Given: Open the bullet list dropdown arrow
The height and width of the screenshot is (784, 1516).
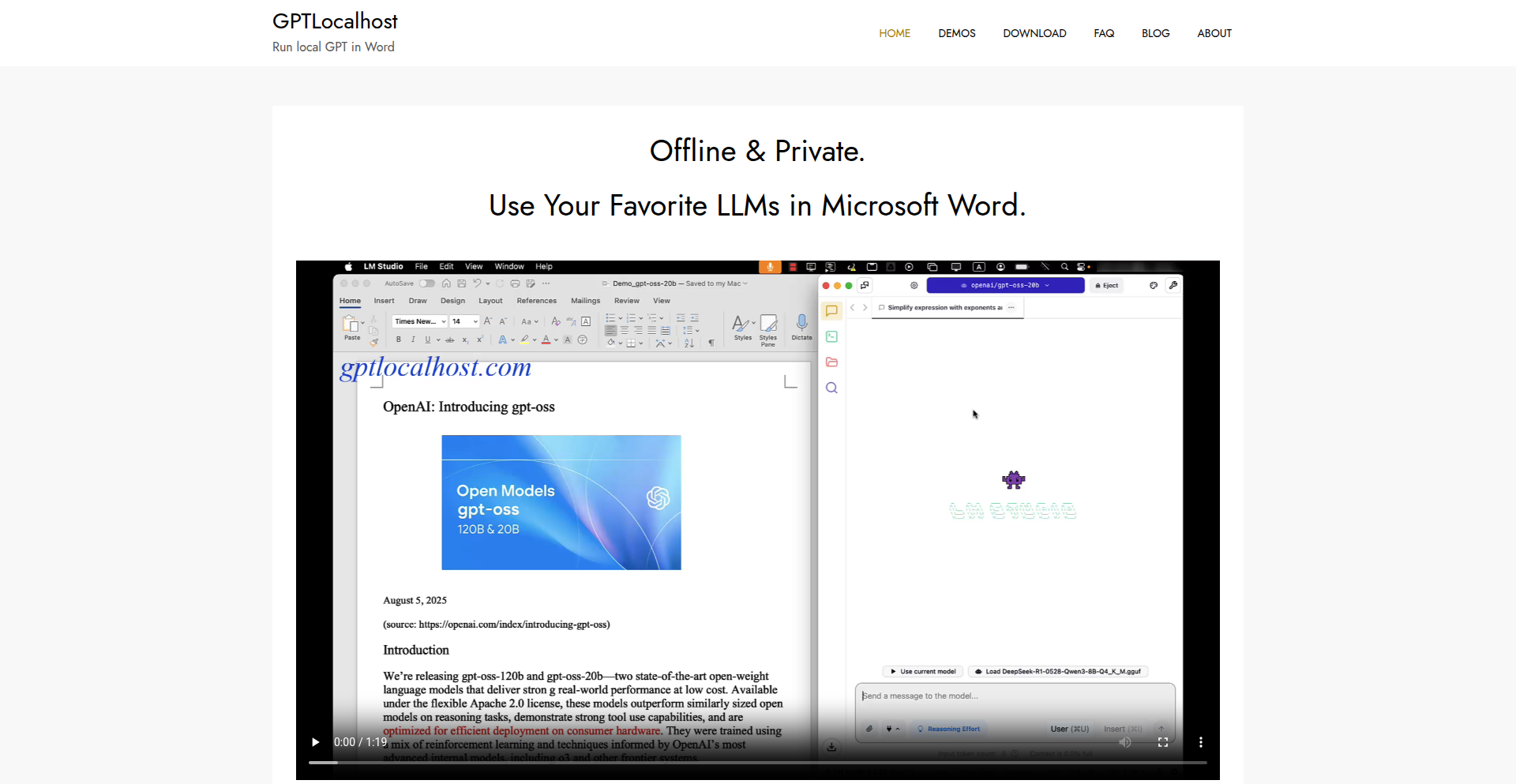Looking at the screenshot, I should pyautogui.click(x=621, y=318).
